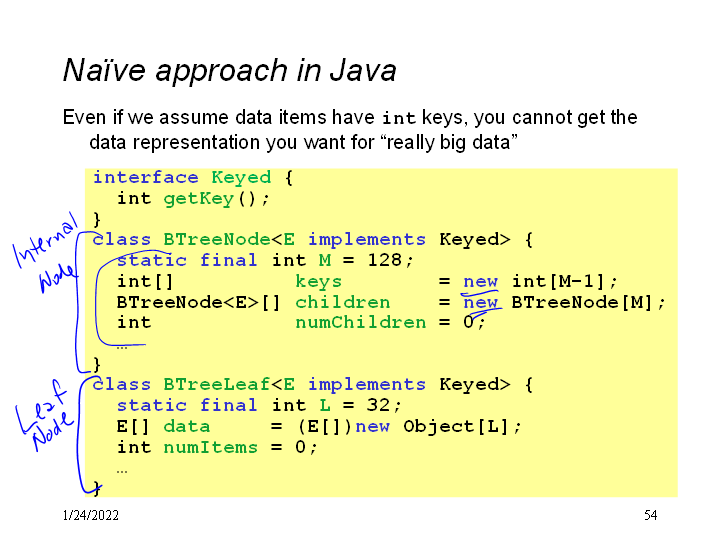Screen dimensions: 720x540
Task: Click the "keys" field name
Action: [318, 281]
